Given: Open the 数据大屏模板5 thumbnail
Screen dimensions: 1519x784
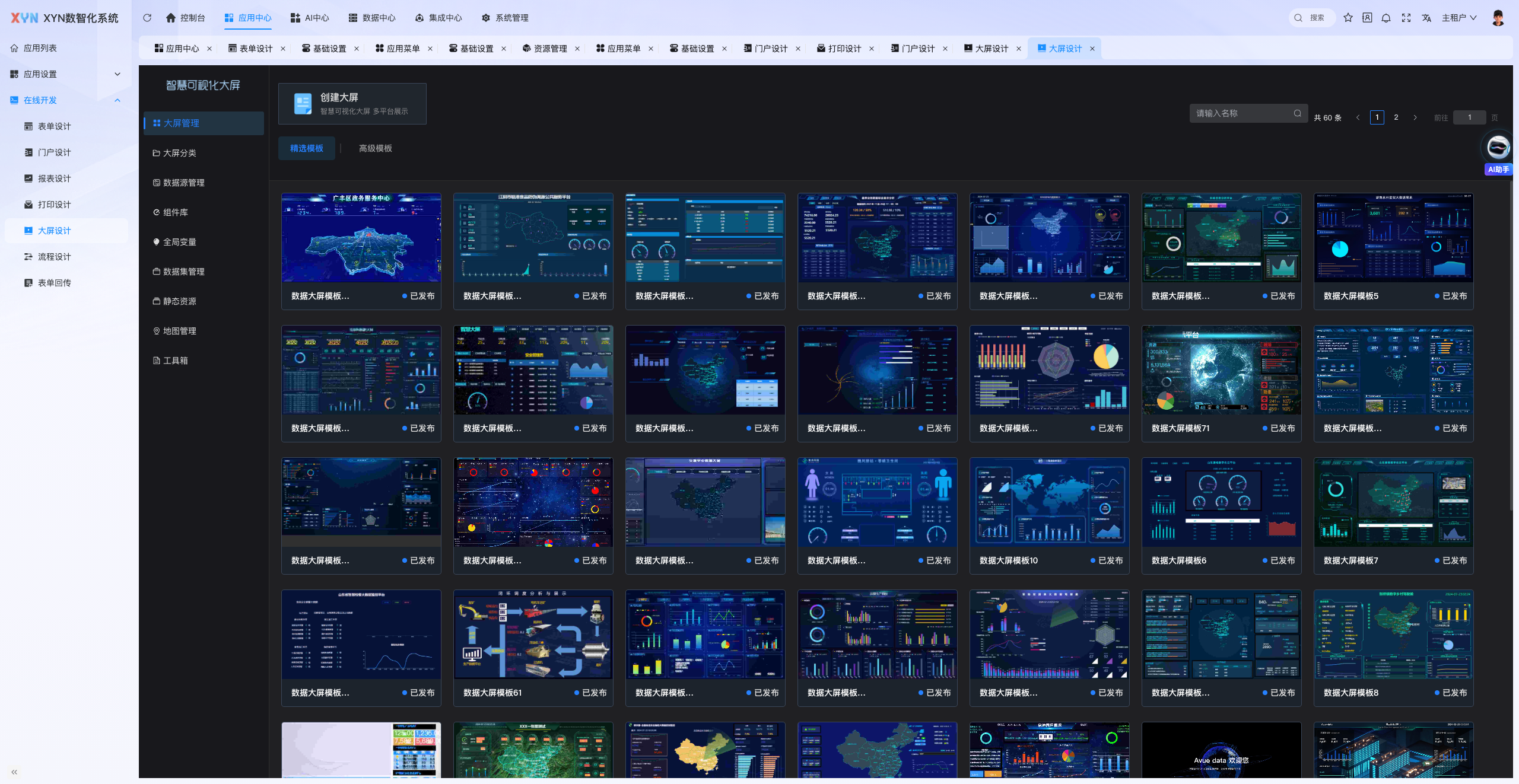Looking at the screenshot, I should (1393, 238).
